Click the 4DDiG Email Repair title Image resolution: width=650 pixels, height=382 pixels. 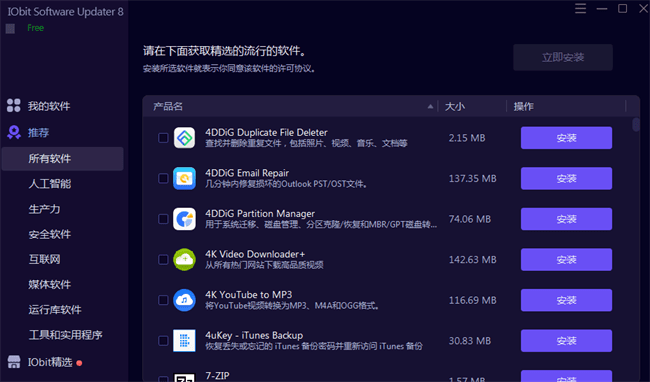tap(247, 173)
